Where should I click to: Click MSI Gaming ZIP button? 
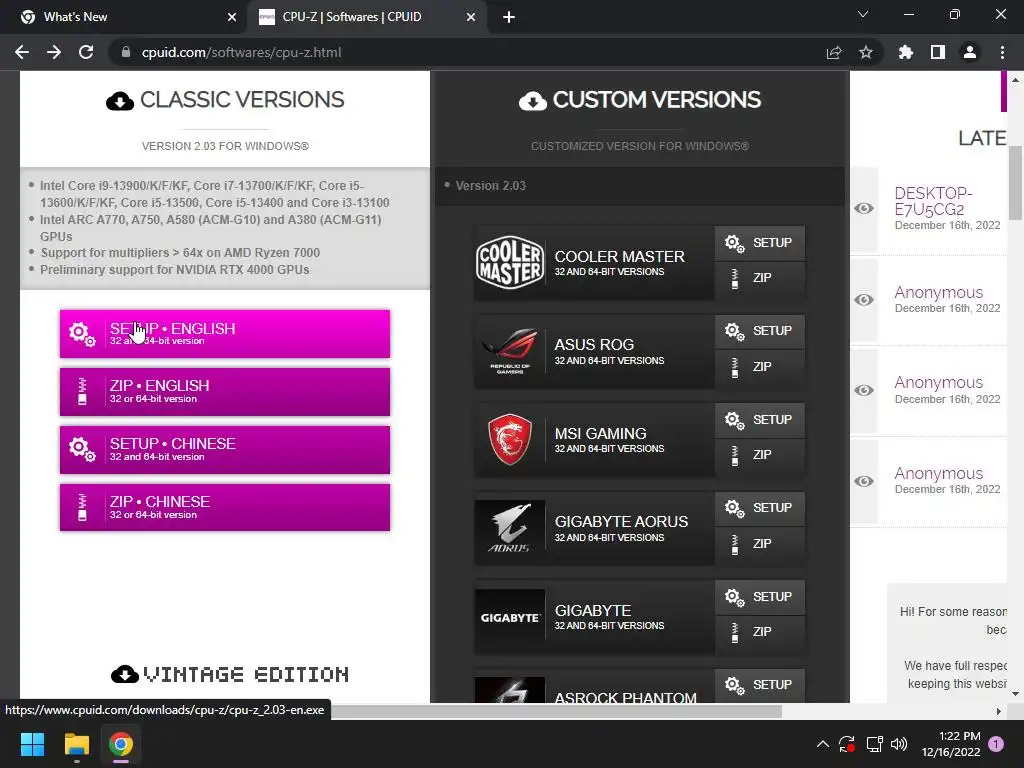point(760,456)
